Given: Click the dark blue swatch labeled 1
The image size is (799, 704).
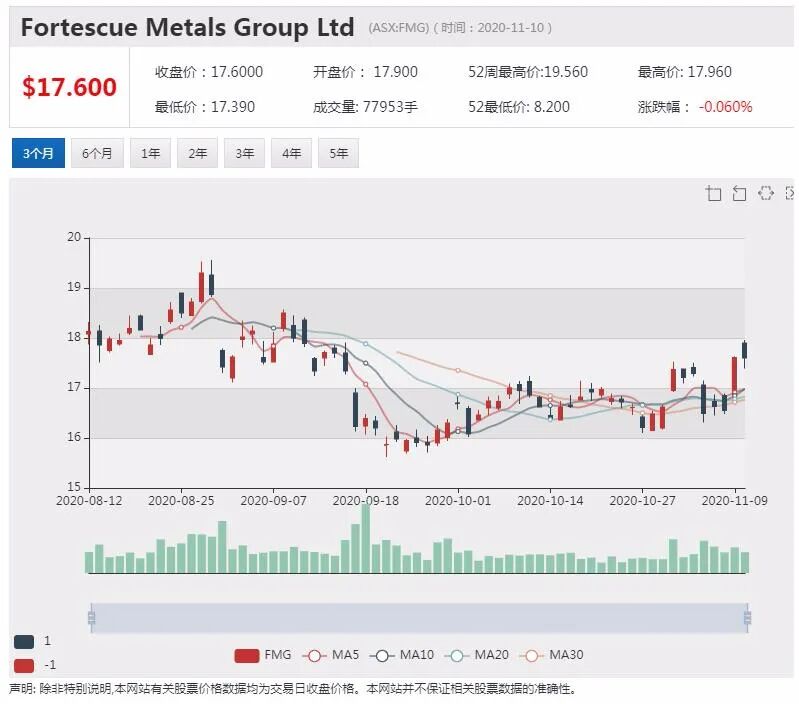Looking at the screenshot, I should 24,641.
